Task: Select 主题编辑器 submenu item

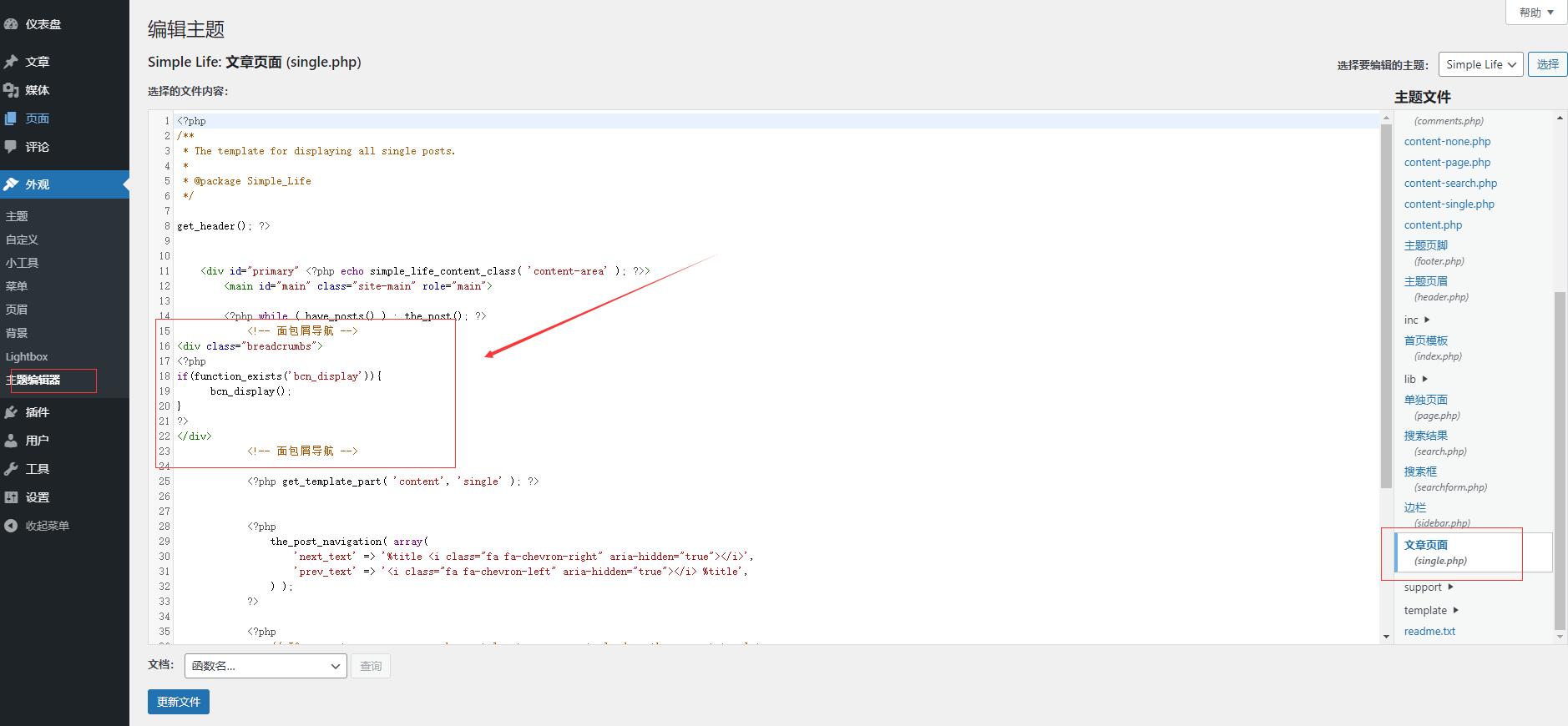Action: click(x=33, y=380)
